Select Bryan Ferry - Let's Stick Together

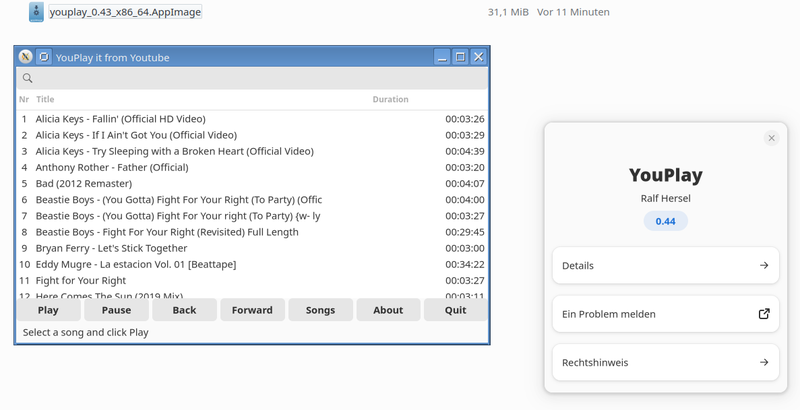(x=252, y=248)
